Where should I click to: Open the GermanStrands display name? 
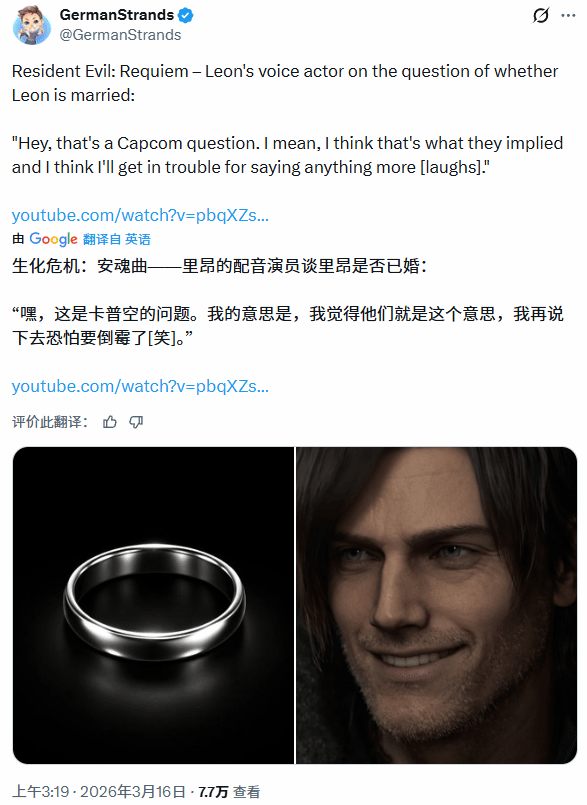pos(117,15)
